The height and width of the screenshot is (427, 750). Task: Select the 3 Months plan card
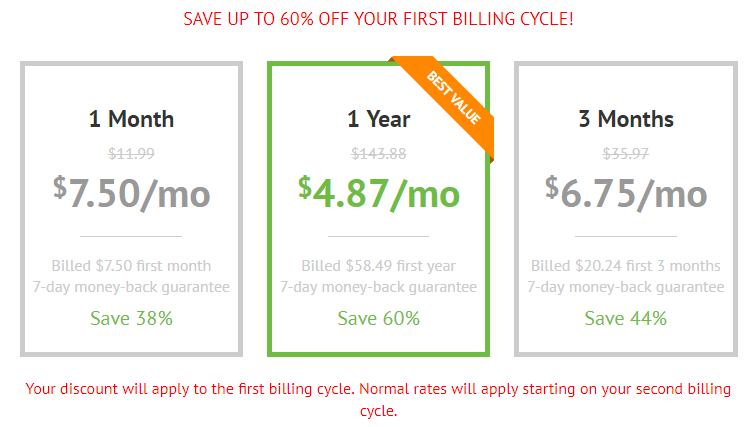(x=626, y=209)
